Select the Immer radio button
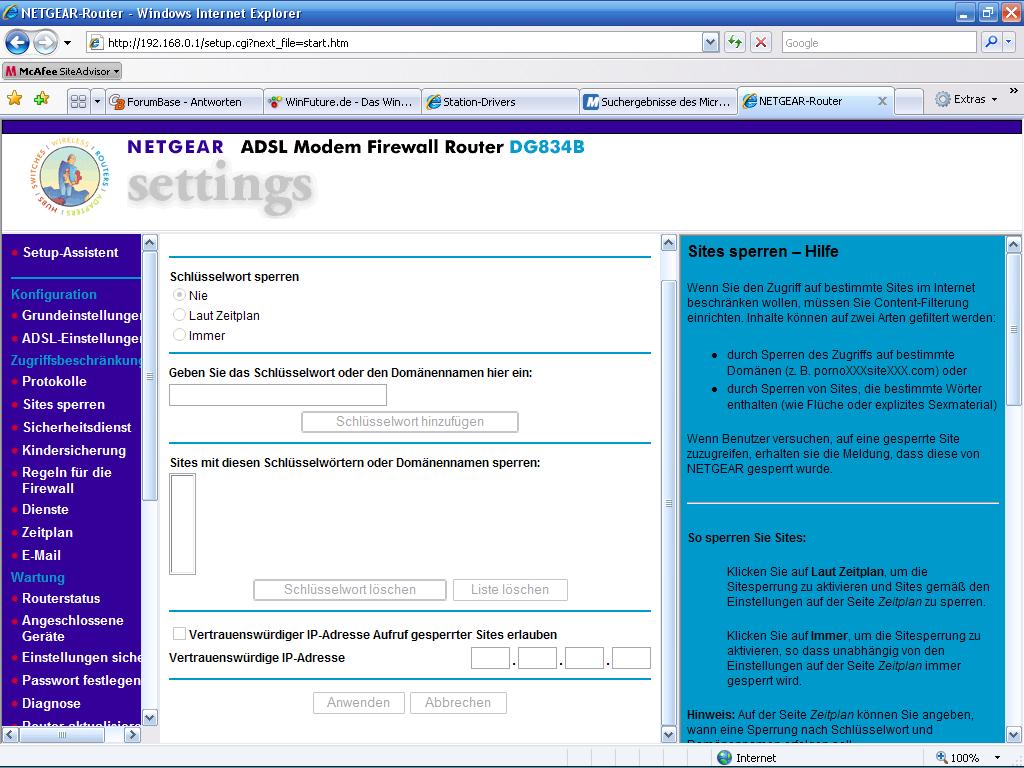 click(179, 335)
